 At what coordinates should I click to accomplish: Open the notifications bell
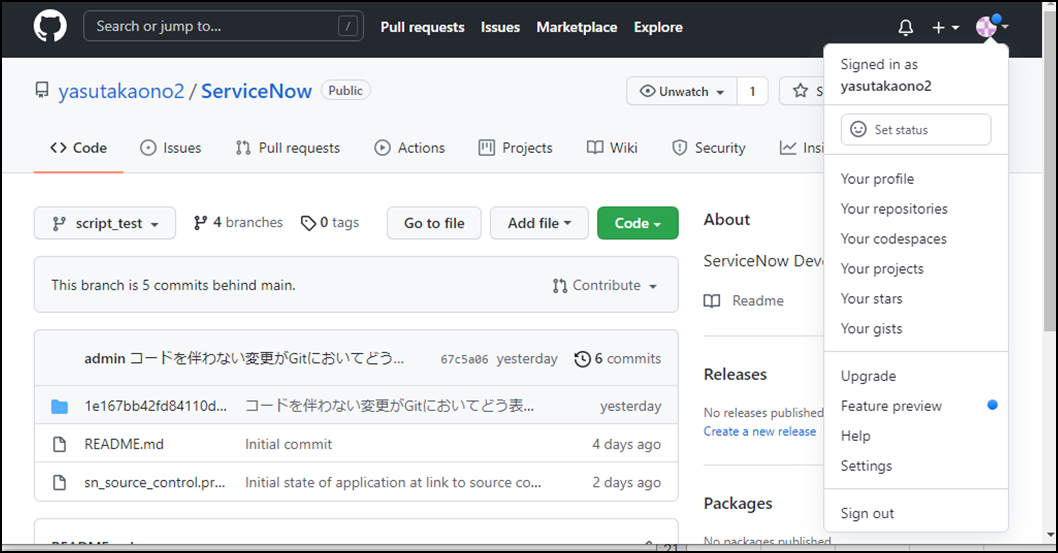(906, 28)
